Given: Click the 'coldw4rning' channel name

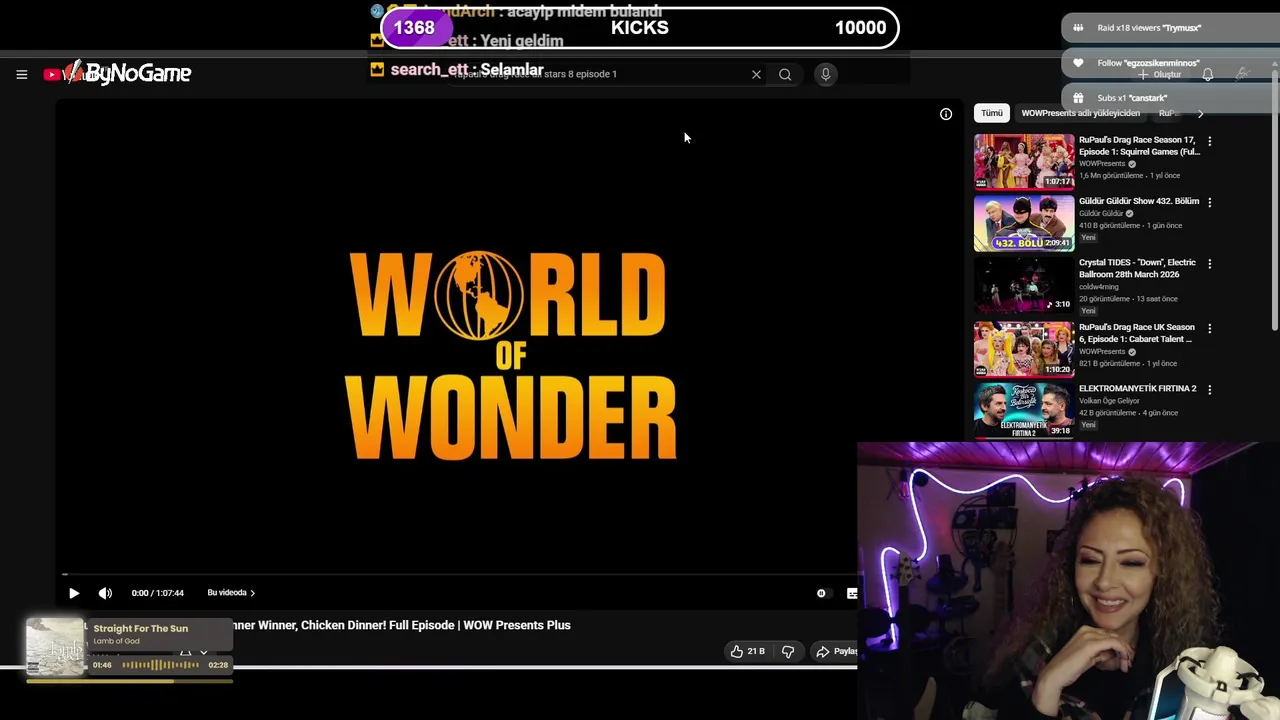Looking at the screenshot, I should click(1099, 287).
